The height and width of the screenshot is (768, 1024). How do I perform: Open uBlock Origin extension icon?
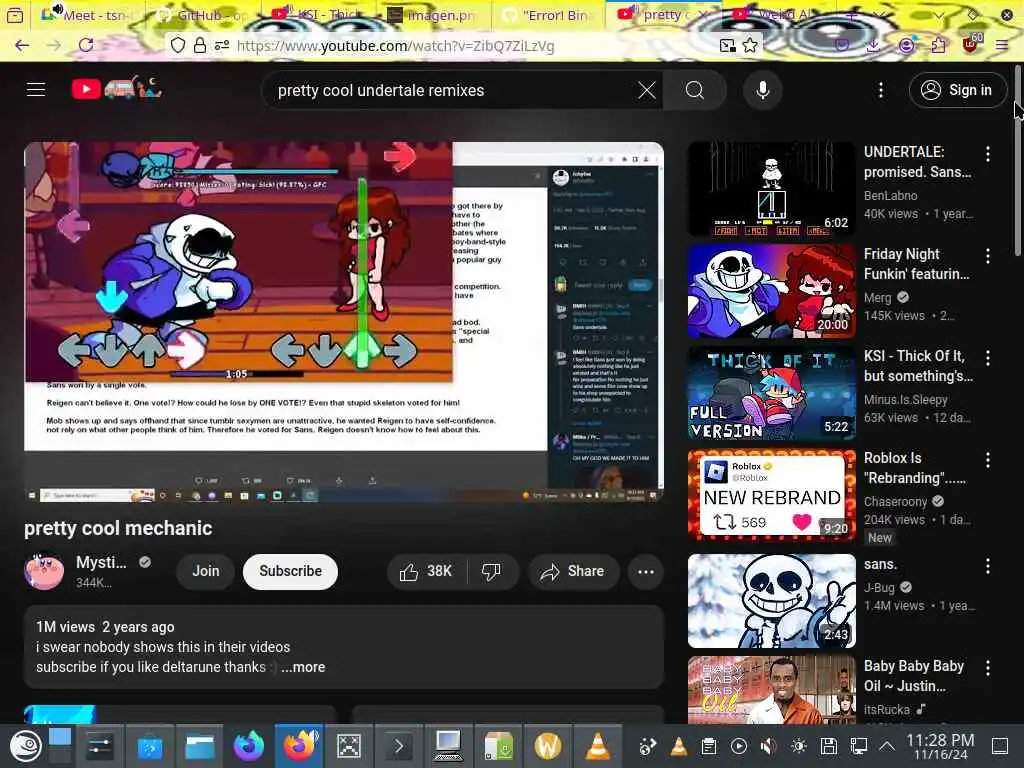(x=970, y=44)
